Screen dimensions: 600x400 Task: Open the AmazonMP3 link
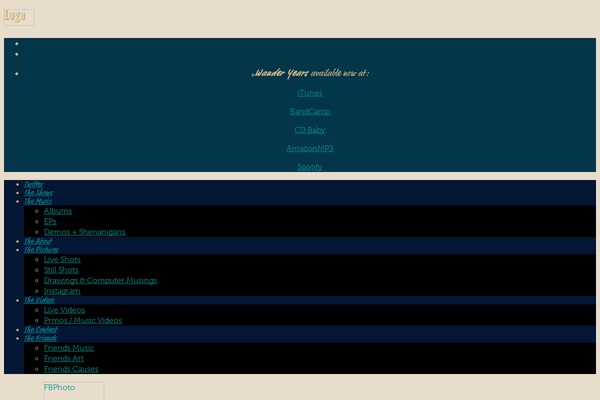[310, 148]
